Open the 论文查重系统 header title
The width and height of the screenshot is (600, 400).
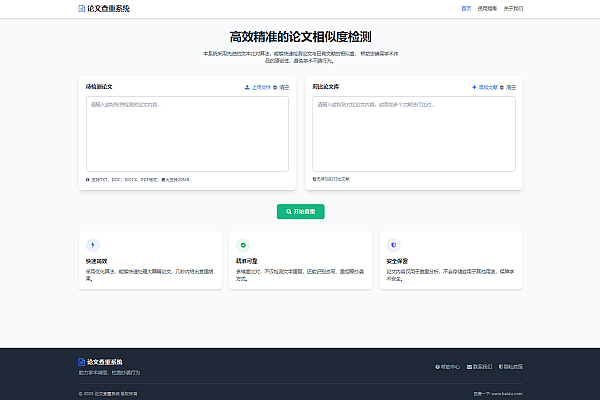(x=108, y=8)
